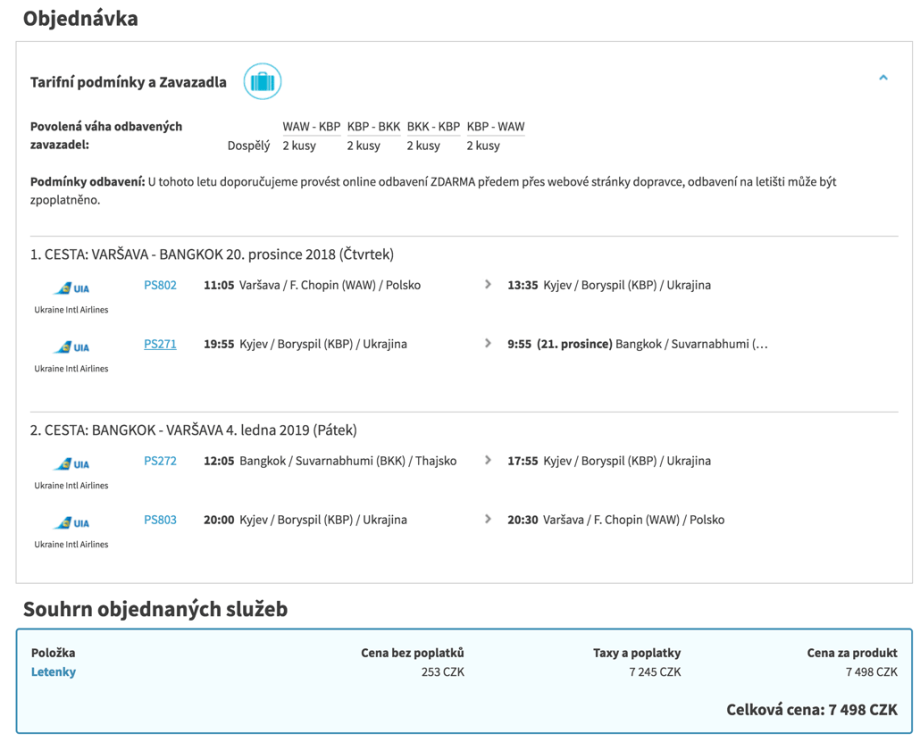Select the BKK - KBP baggage header

[433, 127]
